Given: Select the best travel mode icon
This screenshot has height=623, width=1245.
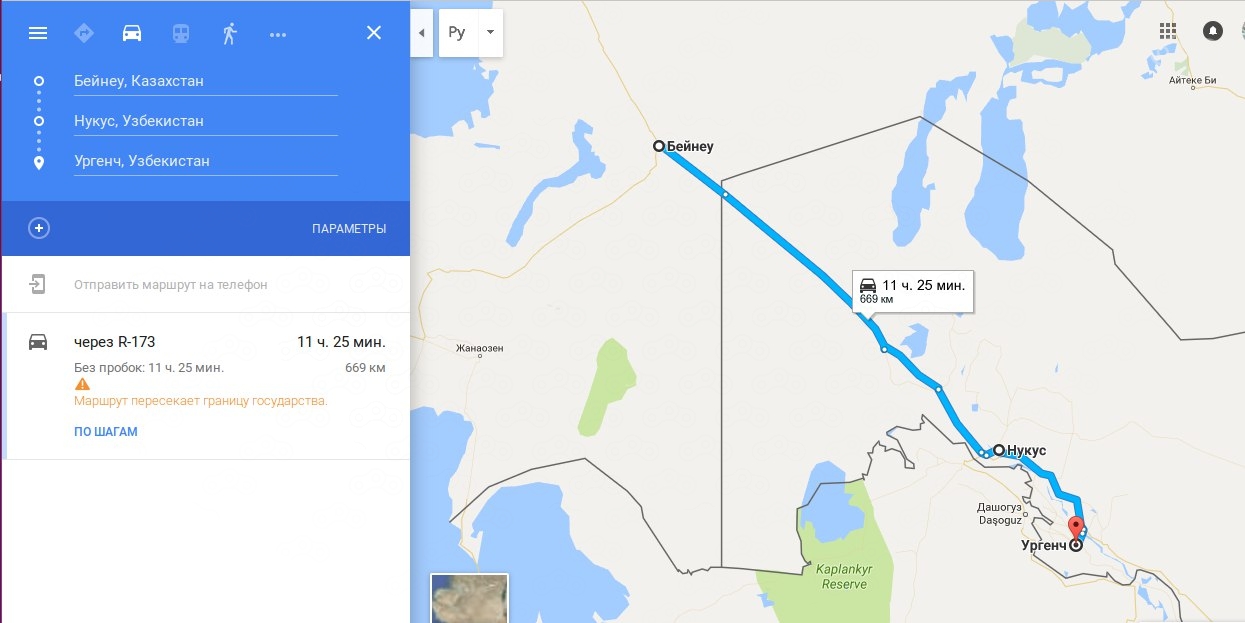Looking at the screenshot, I should tap(84, 33).
